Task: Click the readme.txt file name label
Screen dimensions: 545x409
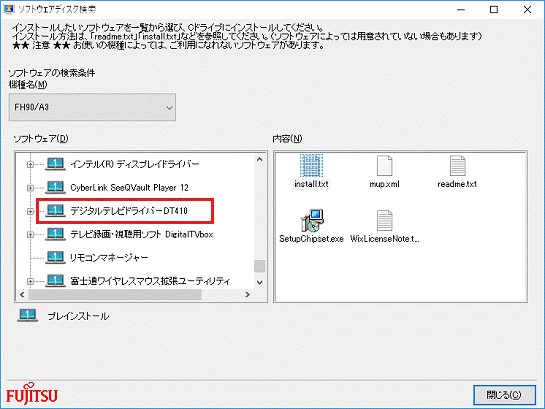Action: click(x=457, y=184)
